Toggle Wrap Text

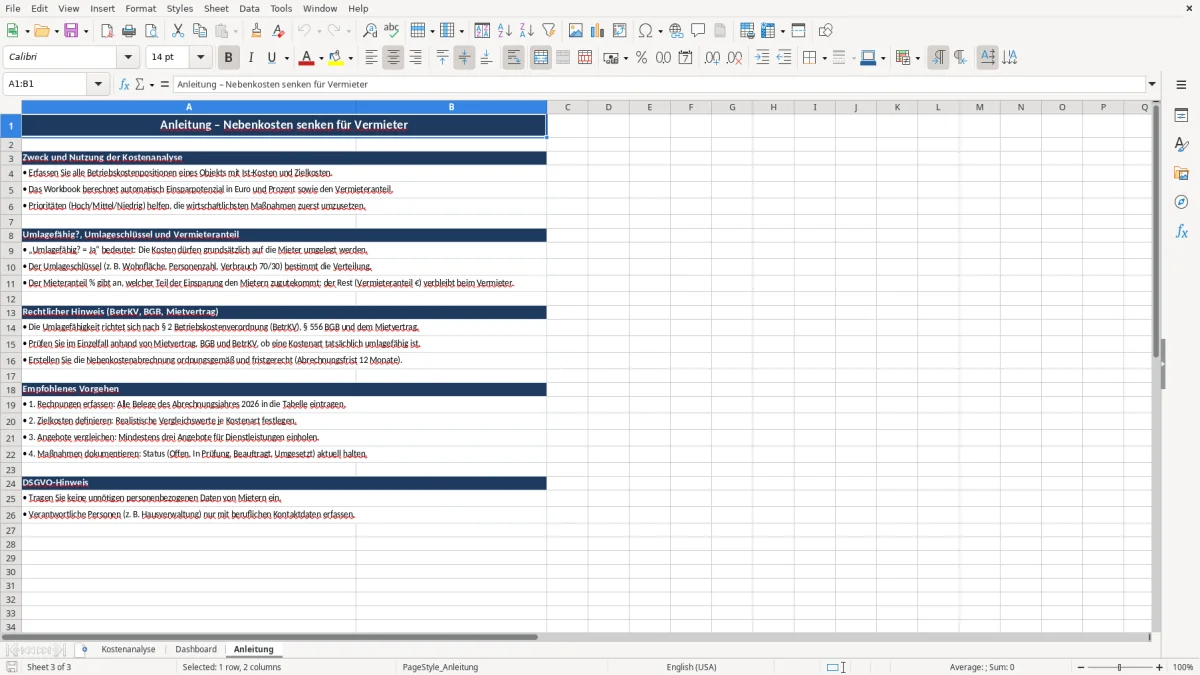(x=514, y=58)
